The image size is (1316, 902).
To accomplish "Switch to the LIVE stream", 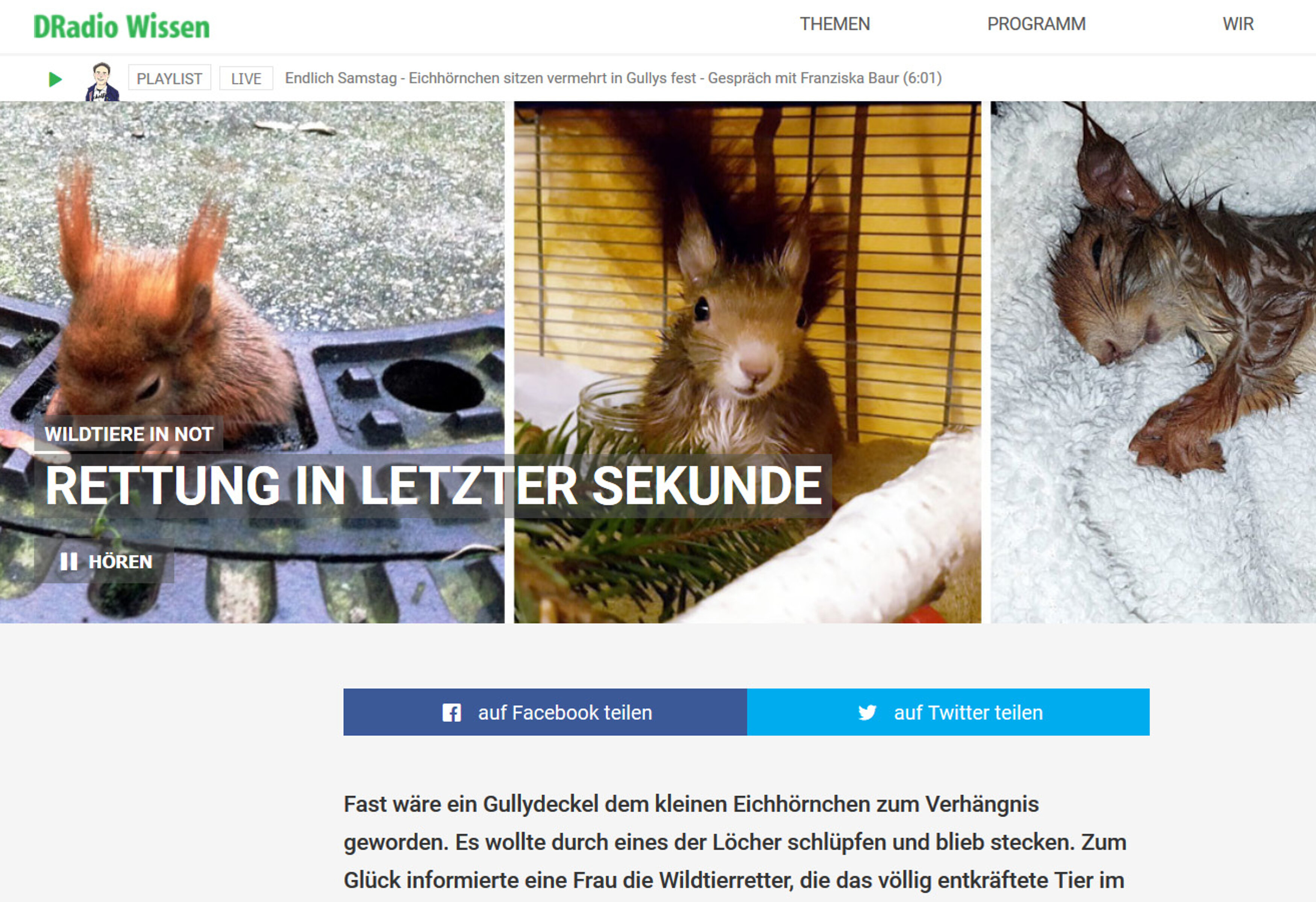I will (246, 78).
